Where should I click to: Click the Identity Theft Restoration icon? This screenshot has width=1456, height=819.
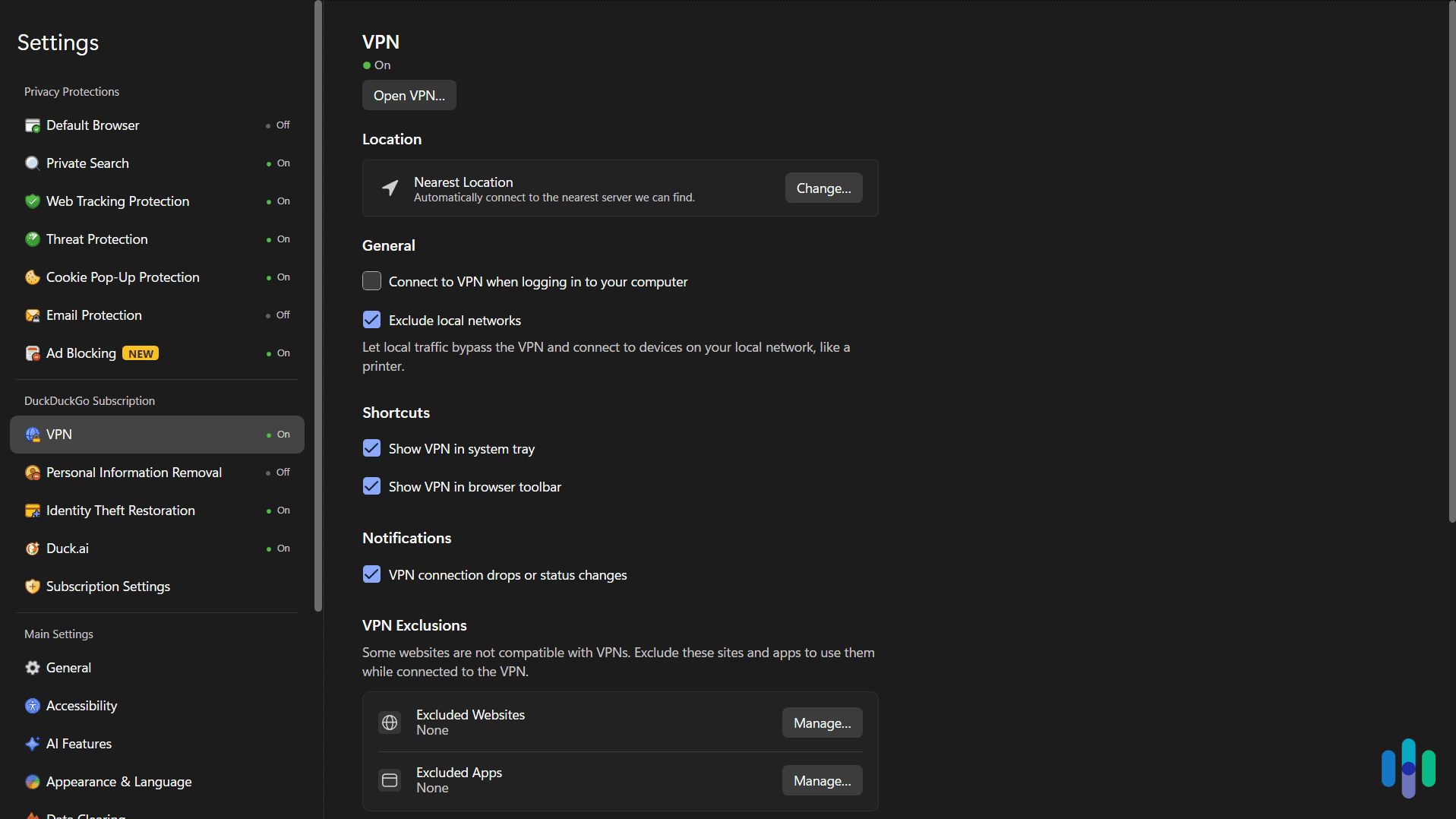[x=33, y=511]
